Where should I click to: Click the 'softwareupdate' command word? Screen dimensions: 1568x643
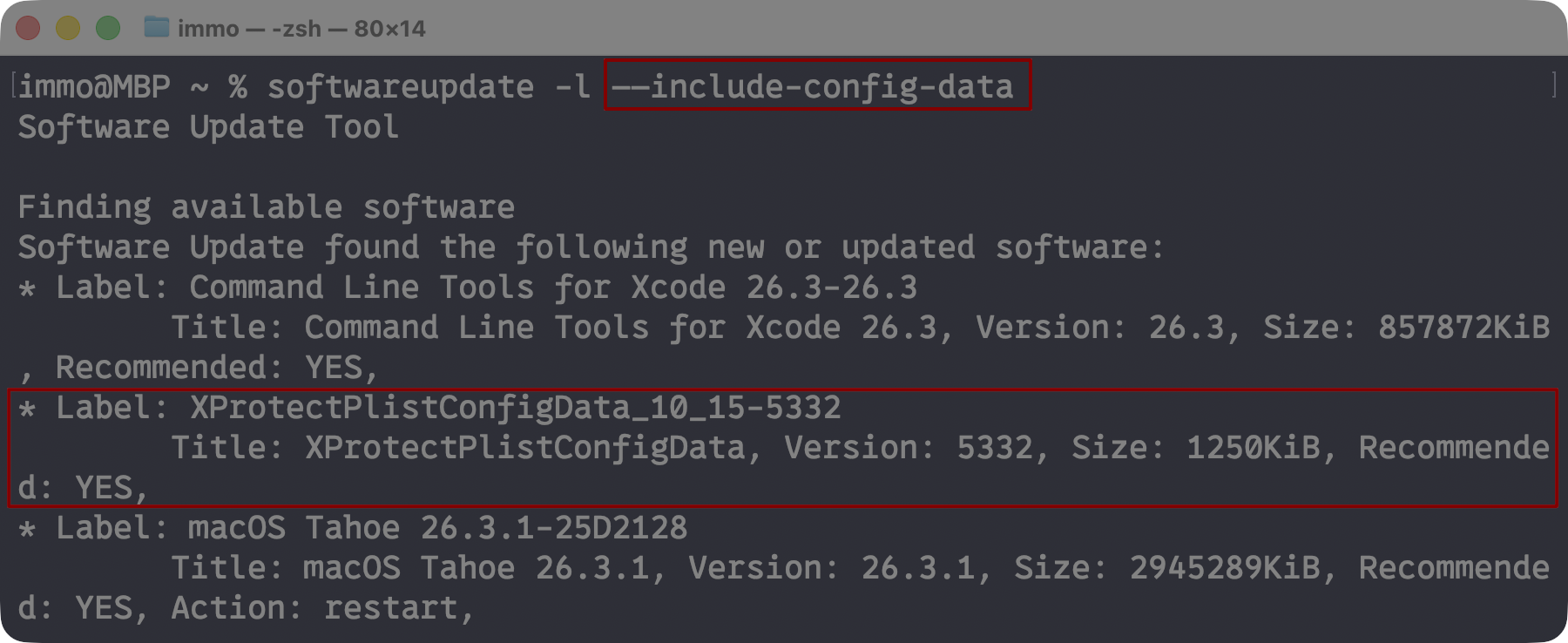point(400,86)
